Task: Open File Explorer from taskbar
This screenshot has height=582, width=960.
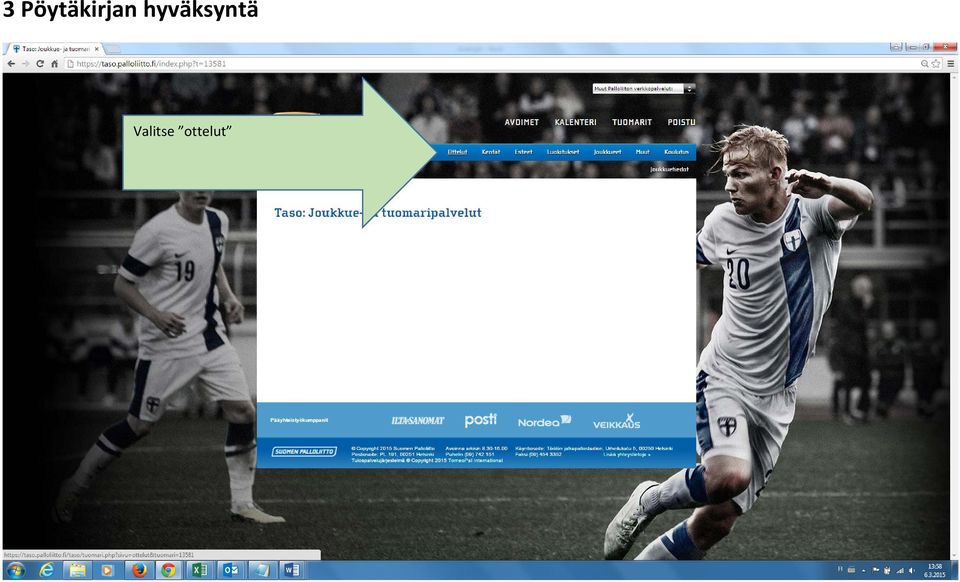Action: [77, 571]
